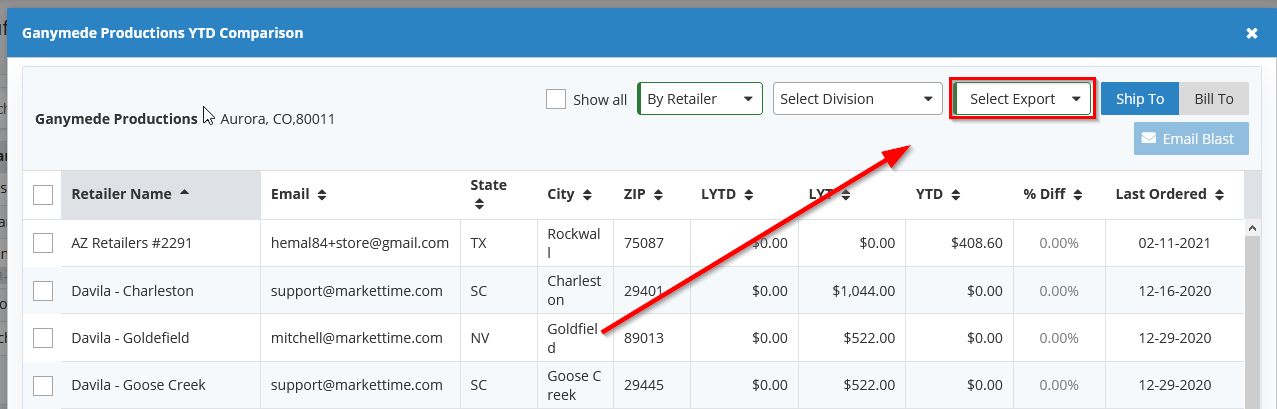
Task: Sort by Retailer Name column
Action: (x=160, y=194)
